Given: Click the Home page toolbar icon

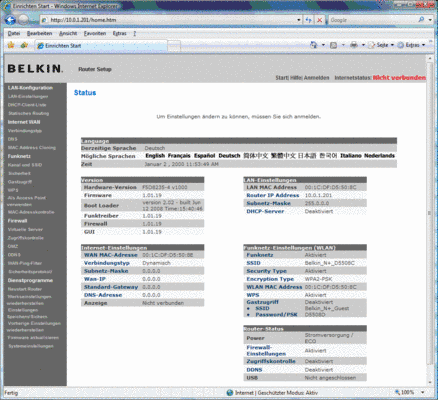Looking at the screenshot, I should (x=314, y=45).
